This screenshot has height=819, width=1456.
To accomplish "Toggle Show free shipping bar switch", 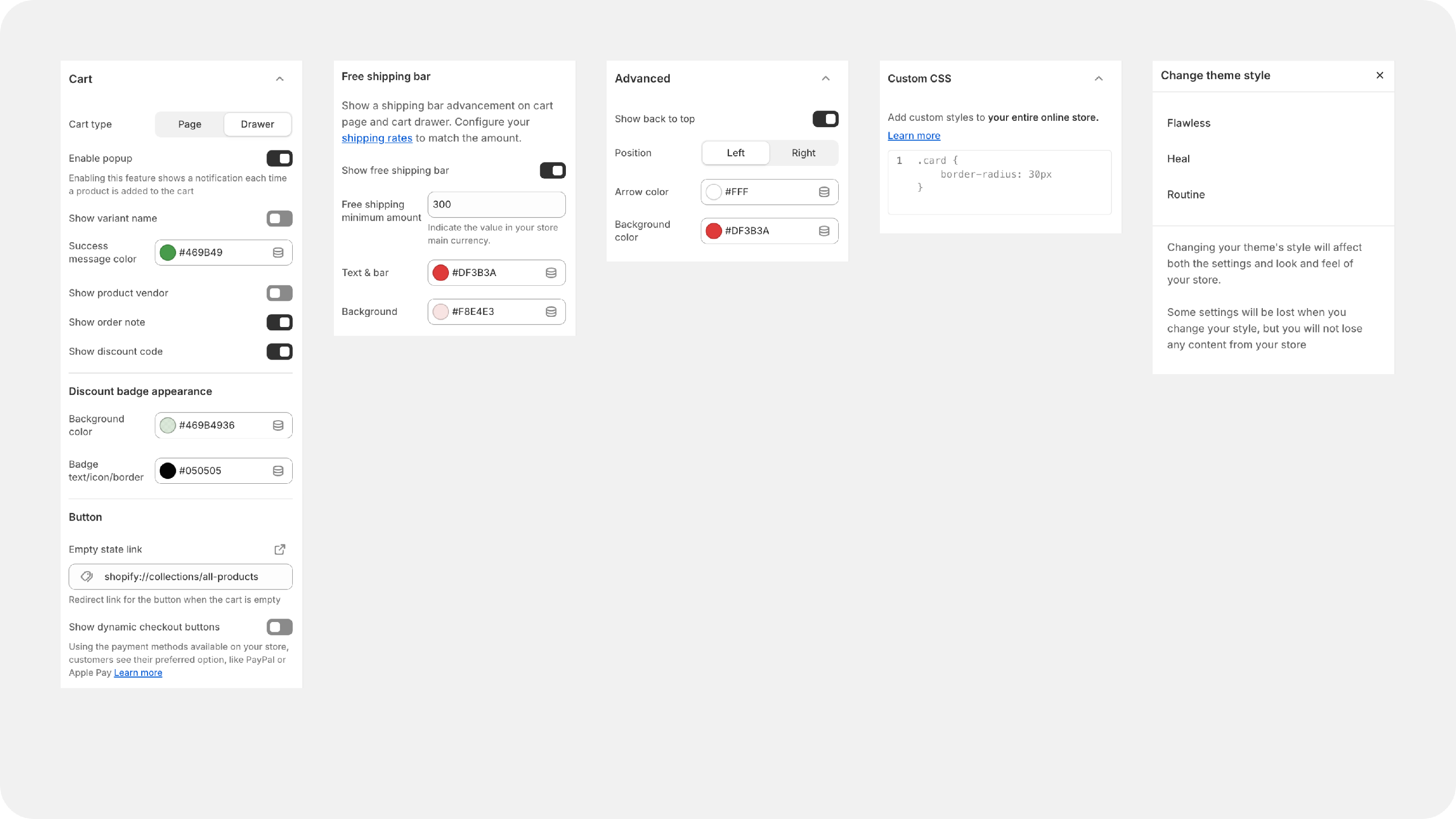I will pyautogui.click(x=553, y=171).
